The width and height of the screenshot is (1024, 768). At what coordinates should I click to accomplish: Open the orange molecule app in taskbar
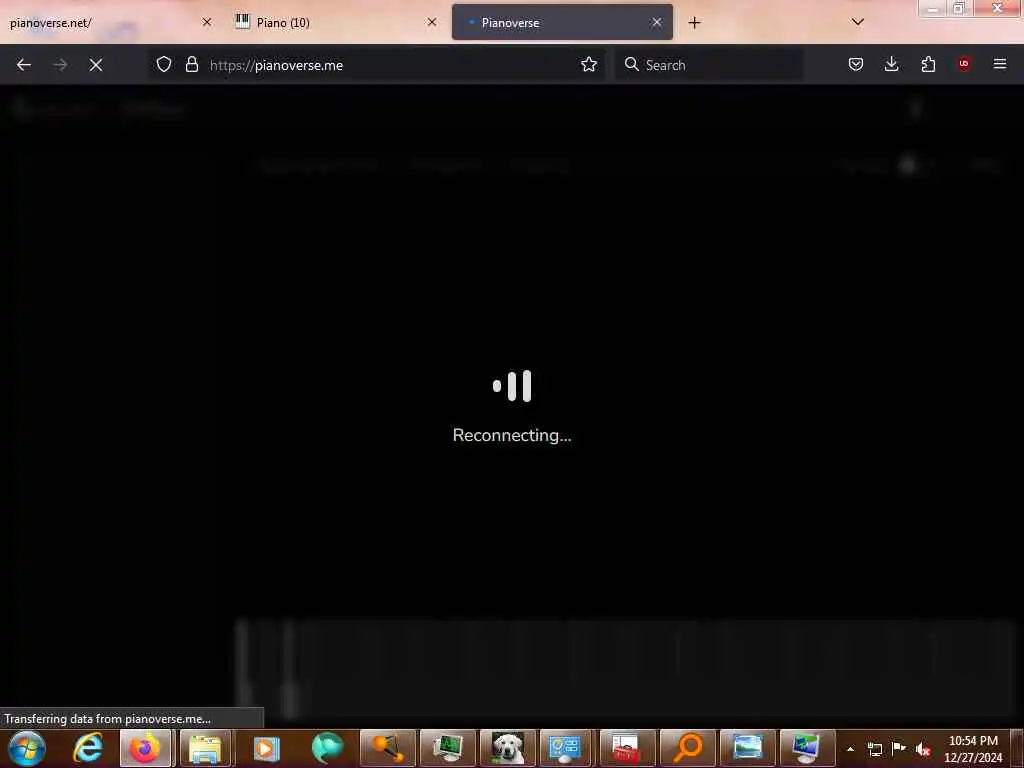387,748
